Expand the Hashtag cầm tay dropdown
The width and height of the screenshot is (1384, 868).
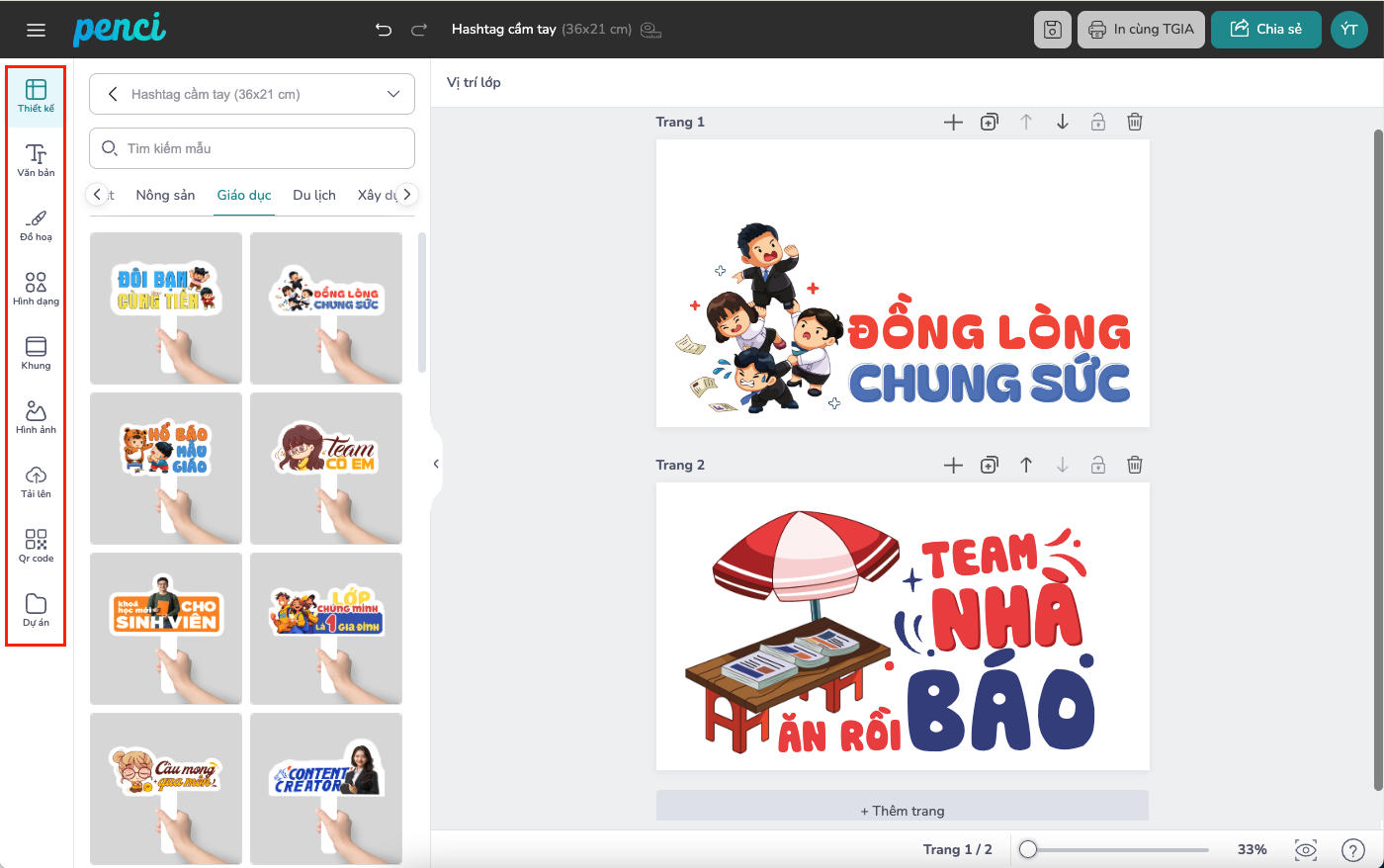(x=393, y=95)
